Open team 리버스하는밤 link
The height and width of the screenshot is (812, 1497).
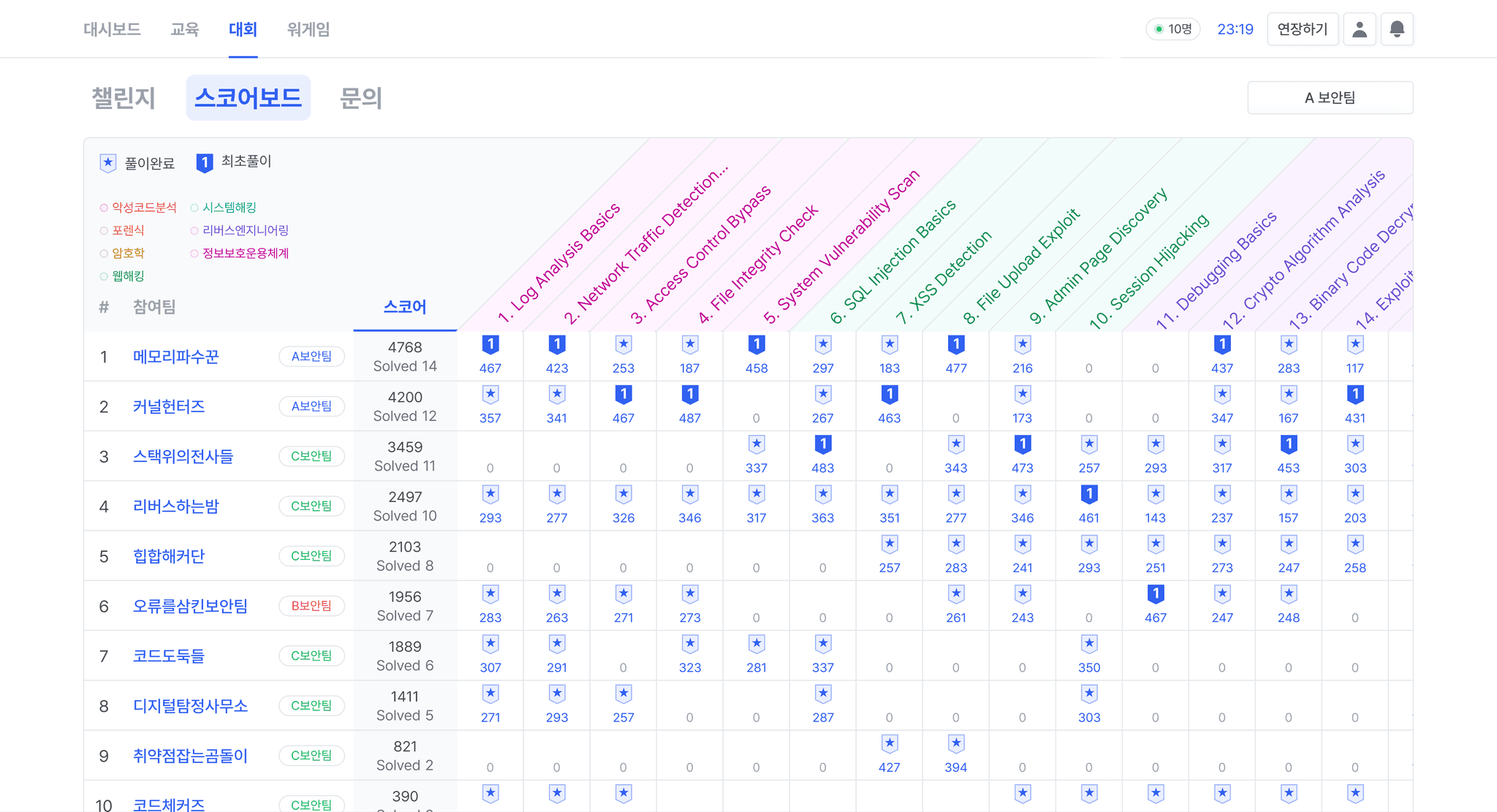pos(176,506)
